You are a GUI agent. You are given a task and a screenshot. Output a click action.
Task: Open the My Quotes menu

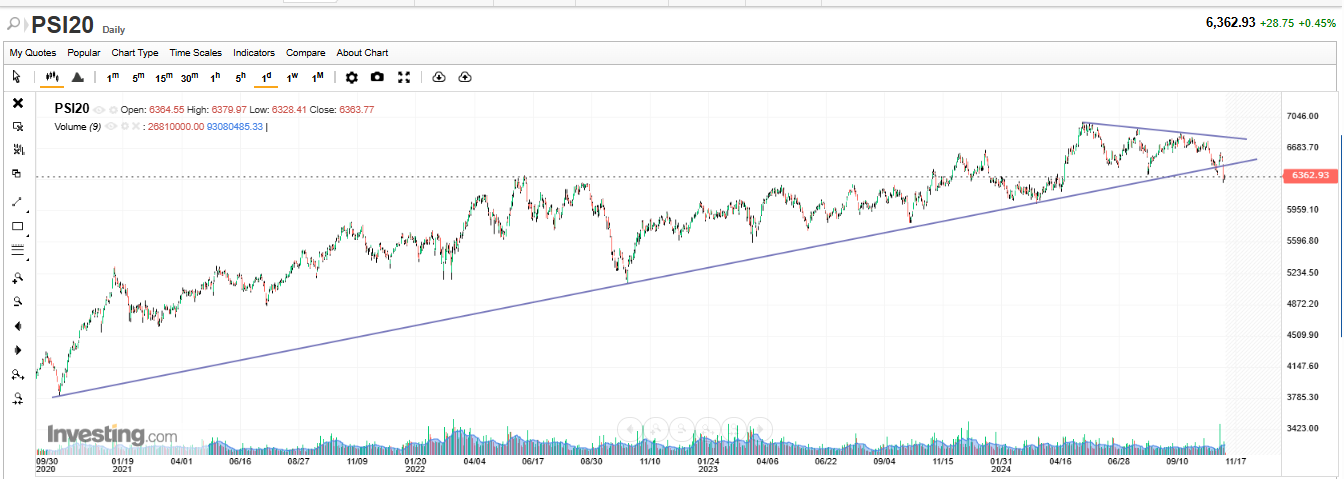pos(33,53)
